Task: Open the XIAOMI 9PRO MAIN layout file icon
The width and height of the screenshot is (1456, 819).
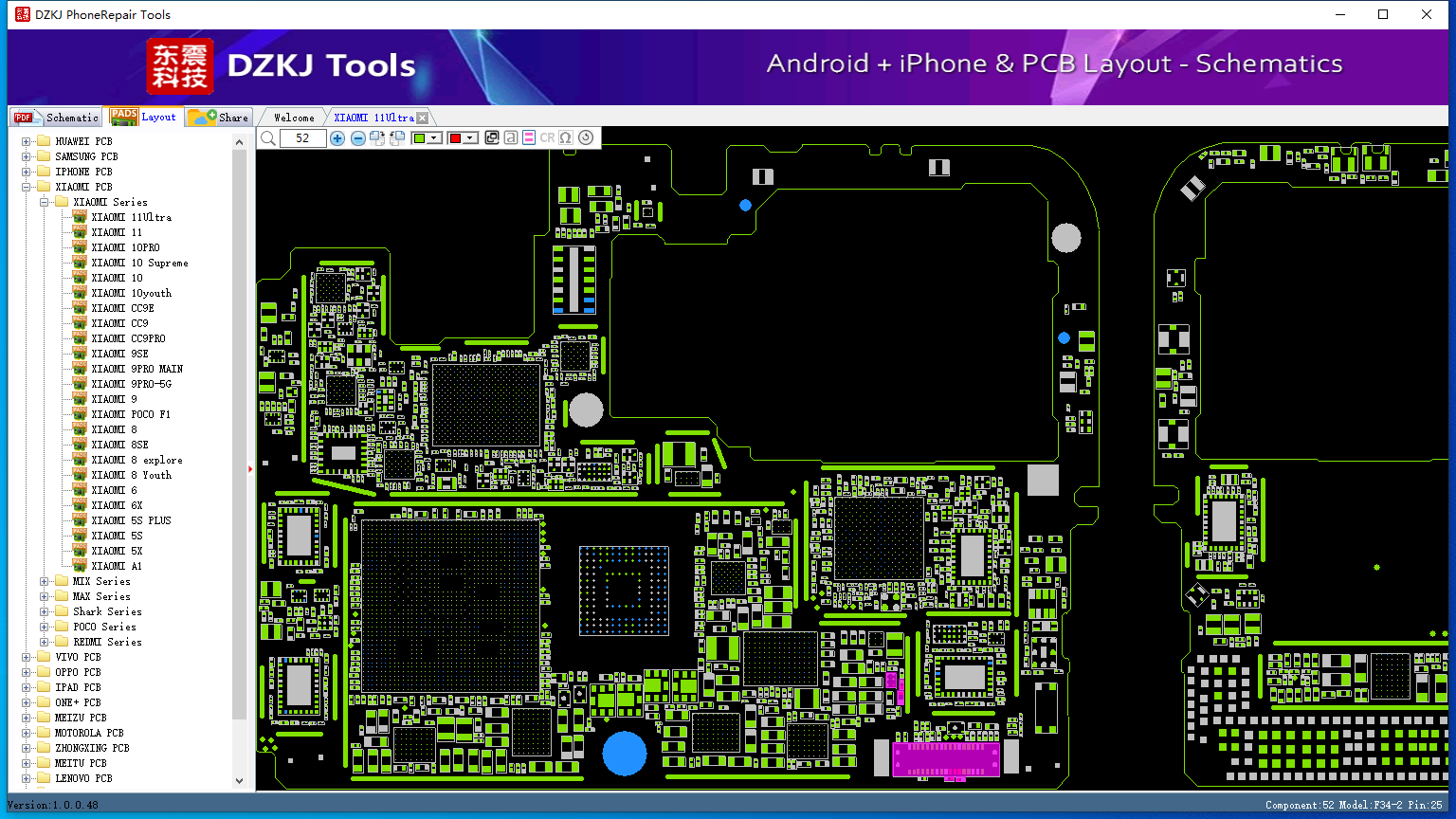Action: [x=80, y=369]
